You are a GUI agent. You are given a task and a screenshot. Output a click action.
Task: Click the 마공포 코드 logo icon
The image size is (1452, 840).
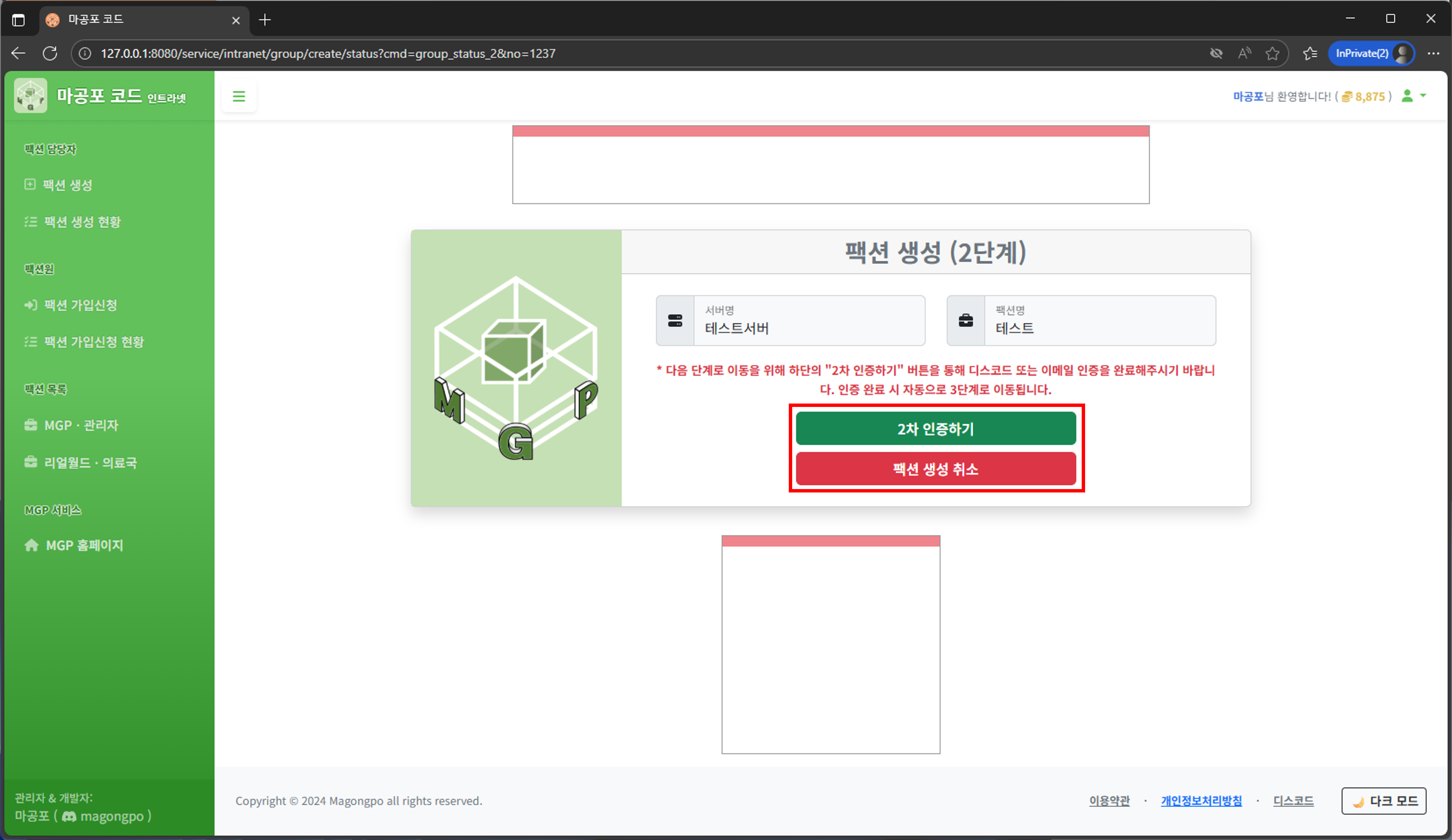pyautogui.click(x=30, y=95)
